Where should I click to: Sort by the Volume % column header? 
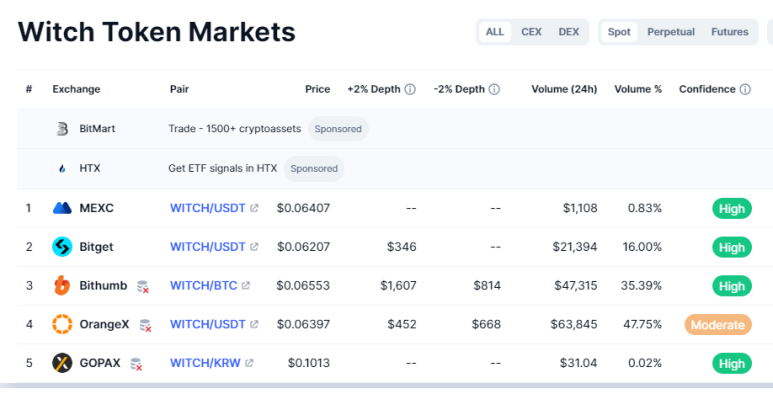tap(638, 89)
